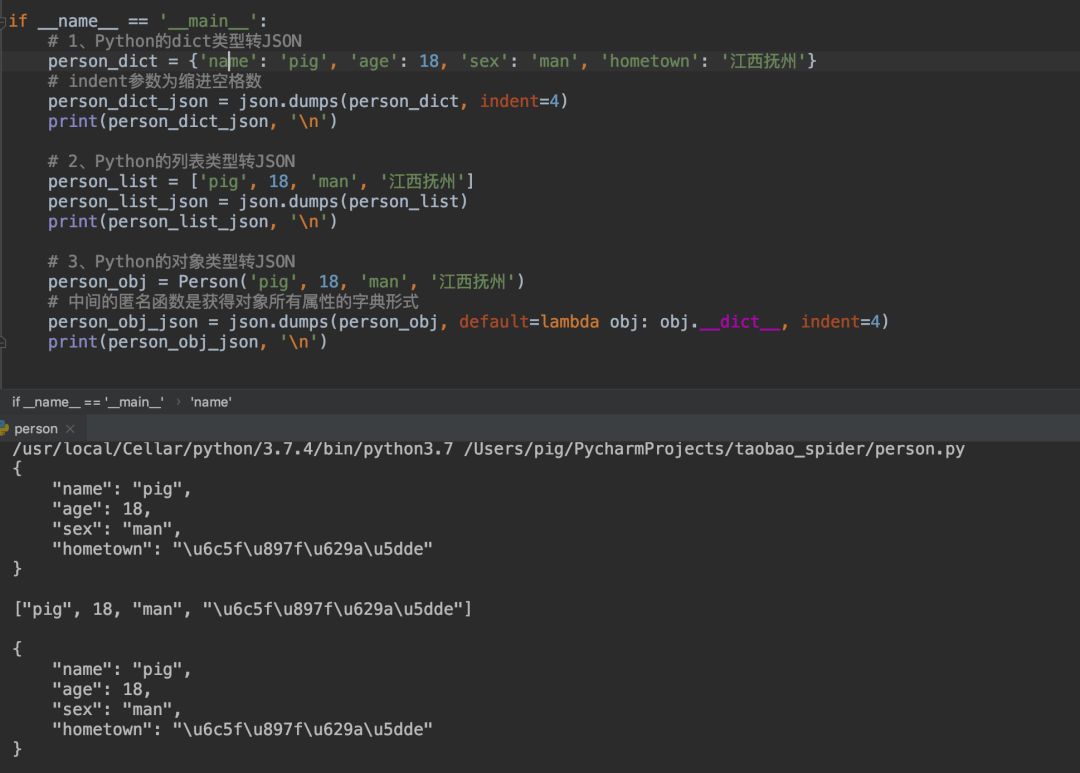This screenshot has height=773, width=1080.
Task: Click the fold arrow beside the last print line
Action: 5,341
